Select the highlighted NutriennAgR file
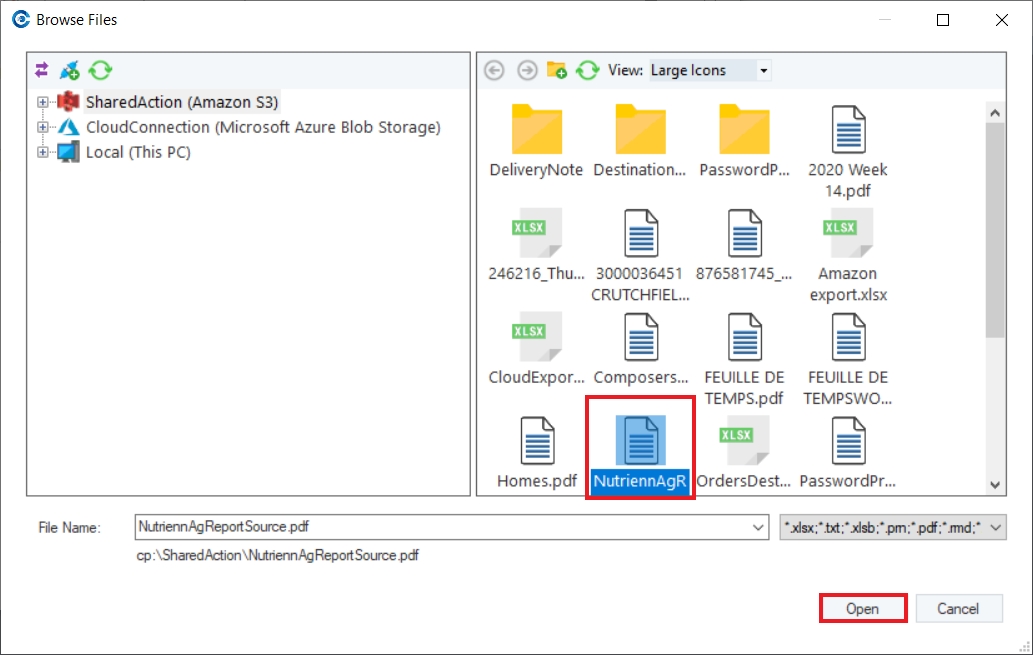Viewport: 1033px width, 655px height. click(x=640, y=453)
